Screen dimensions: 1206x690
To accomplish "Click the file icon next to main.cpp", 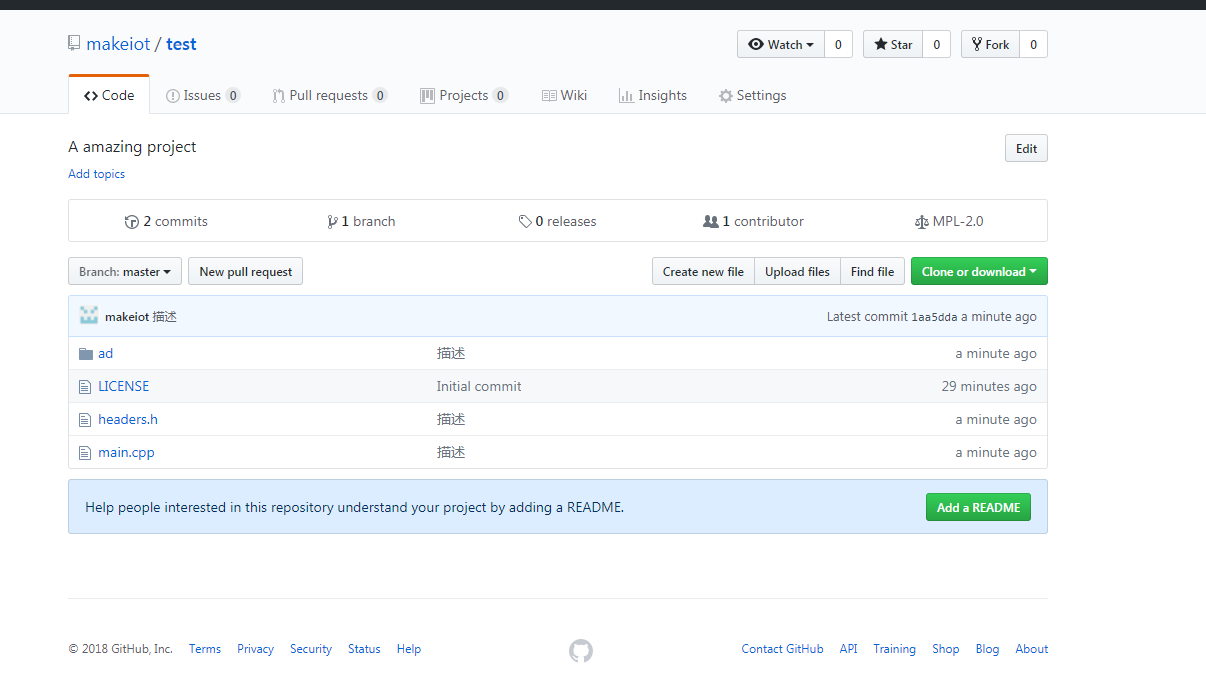I will coord(85,452).
